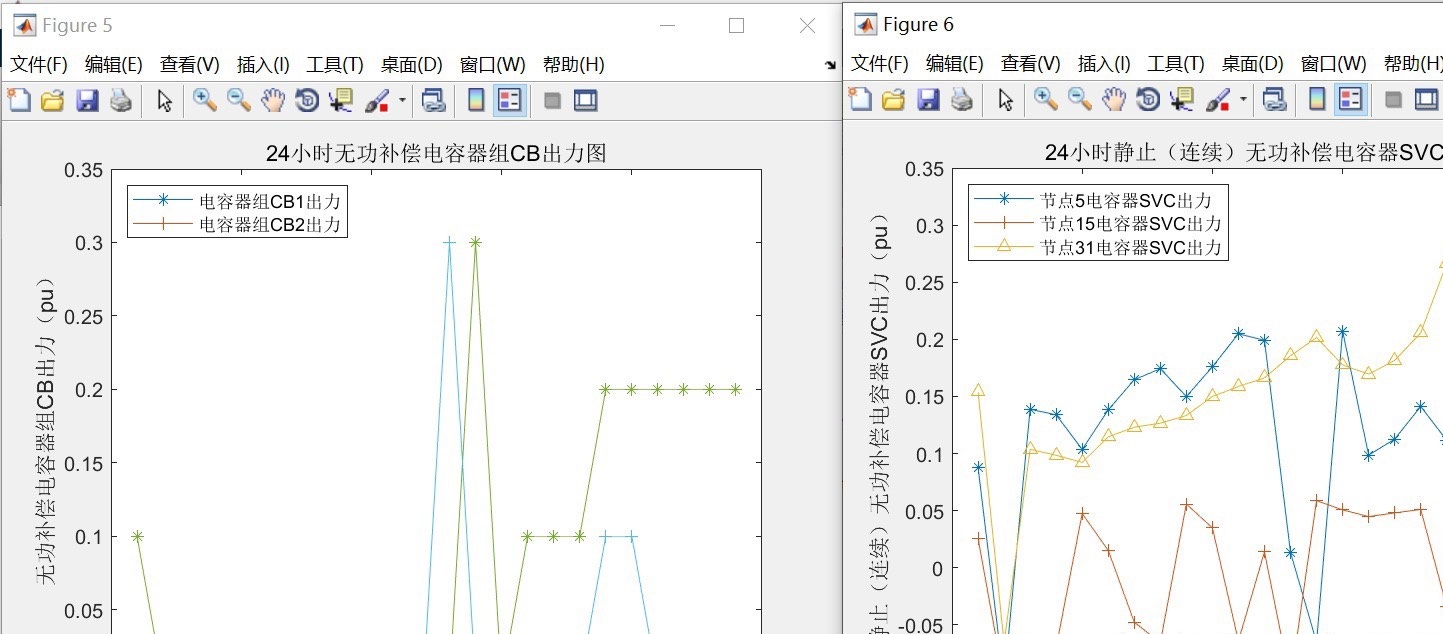Select Zoom Out tool in Figure 6
The width and height of the screenshot is (1443, 634).
(x=1079, y=100)
